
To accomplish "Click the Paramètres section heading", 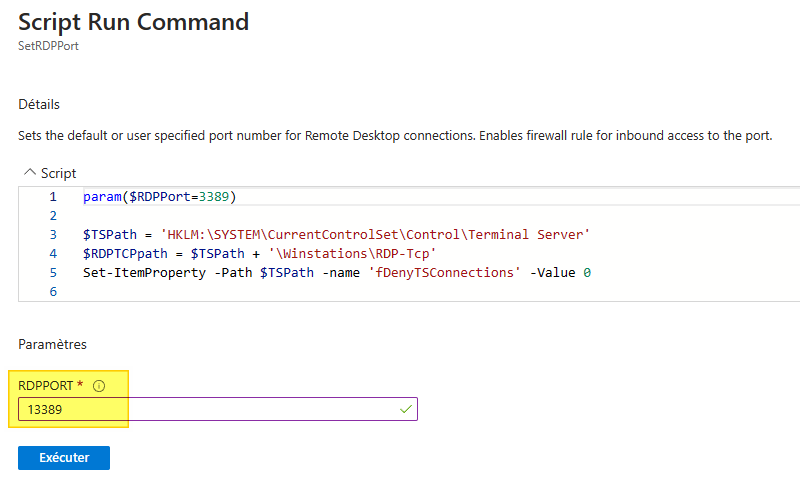I will coord(52,344).
